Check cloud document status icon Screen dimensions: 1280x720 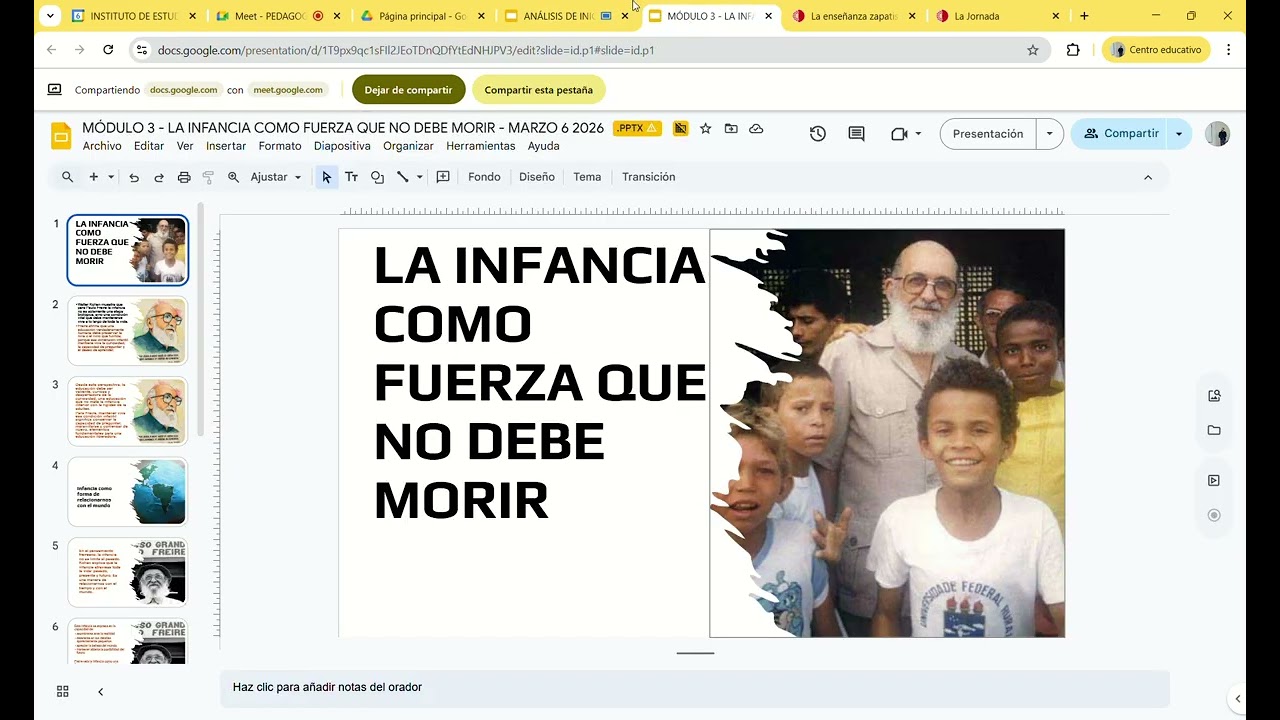pyautogui.click(x=756, y=128)
